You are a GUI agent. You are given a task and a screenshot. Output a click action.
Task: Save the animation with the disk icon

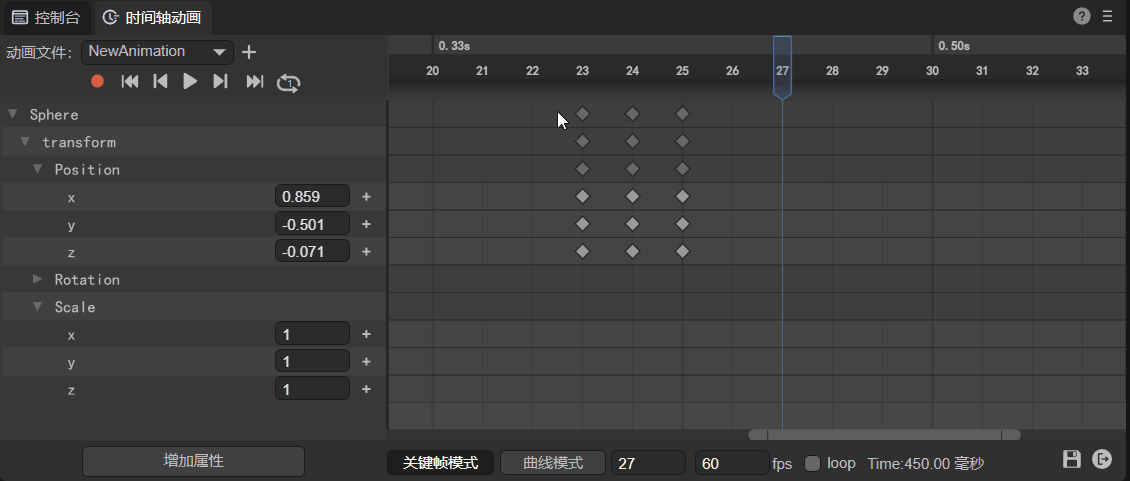click(1072, 459)
